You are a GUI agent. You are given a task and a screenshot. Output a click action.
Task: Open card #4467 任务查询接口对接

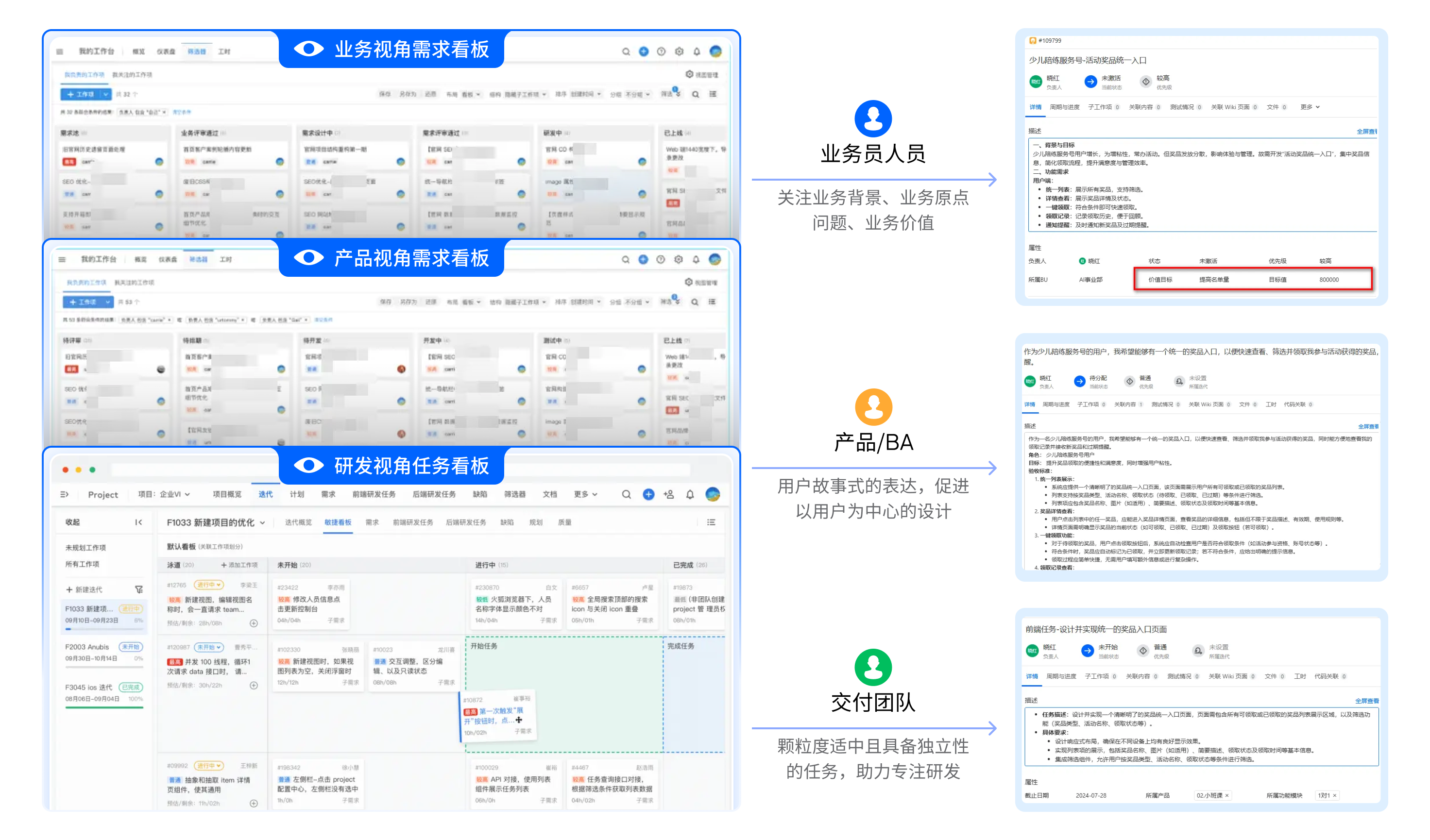(x=613, y=785)
